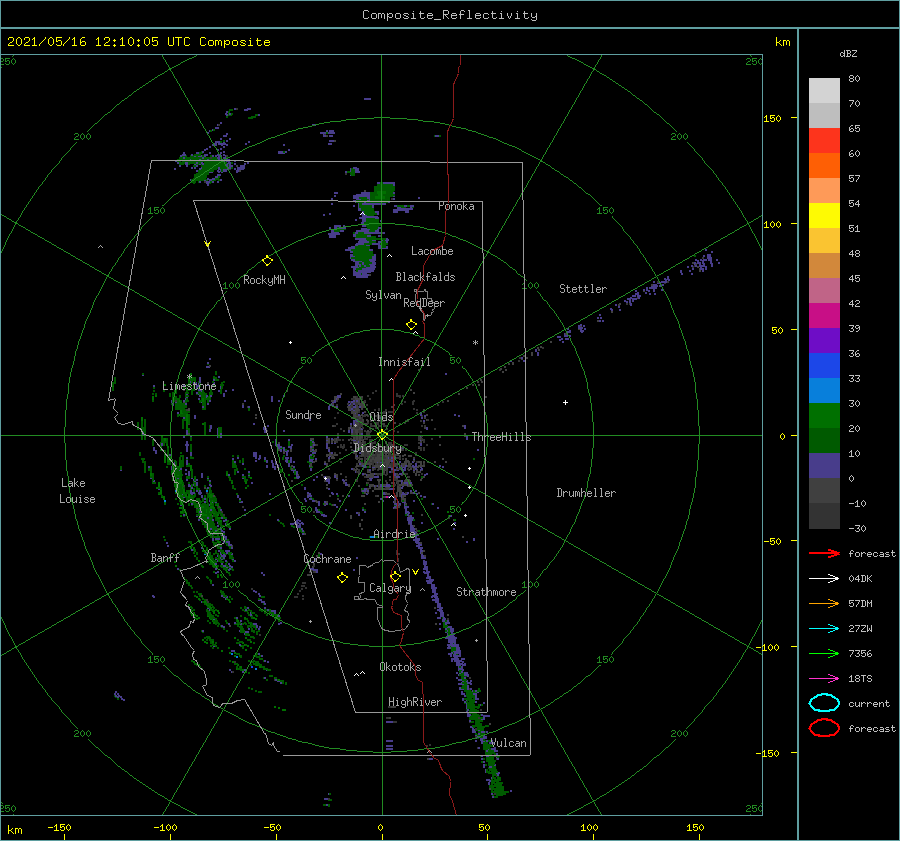Click the magenta 42-39 dBZ swatch
900x841 pixels.
click(824, 316)
